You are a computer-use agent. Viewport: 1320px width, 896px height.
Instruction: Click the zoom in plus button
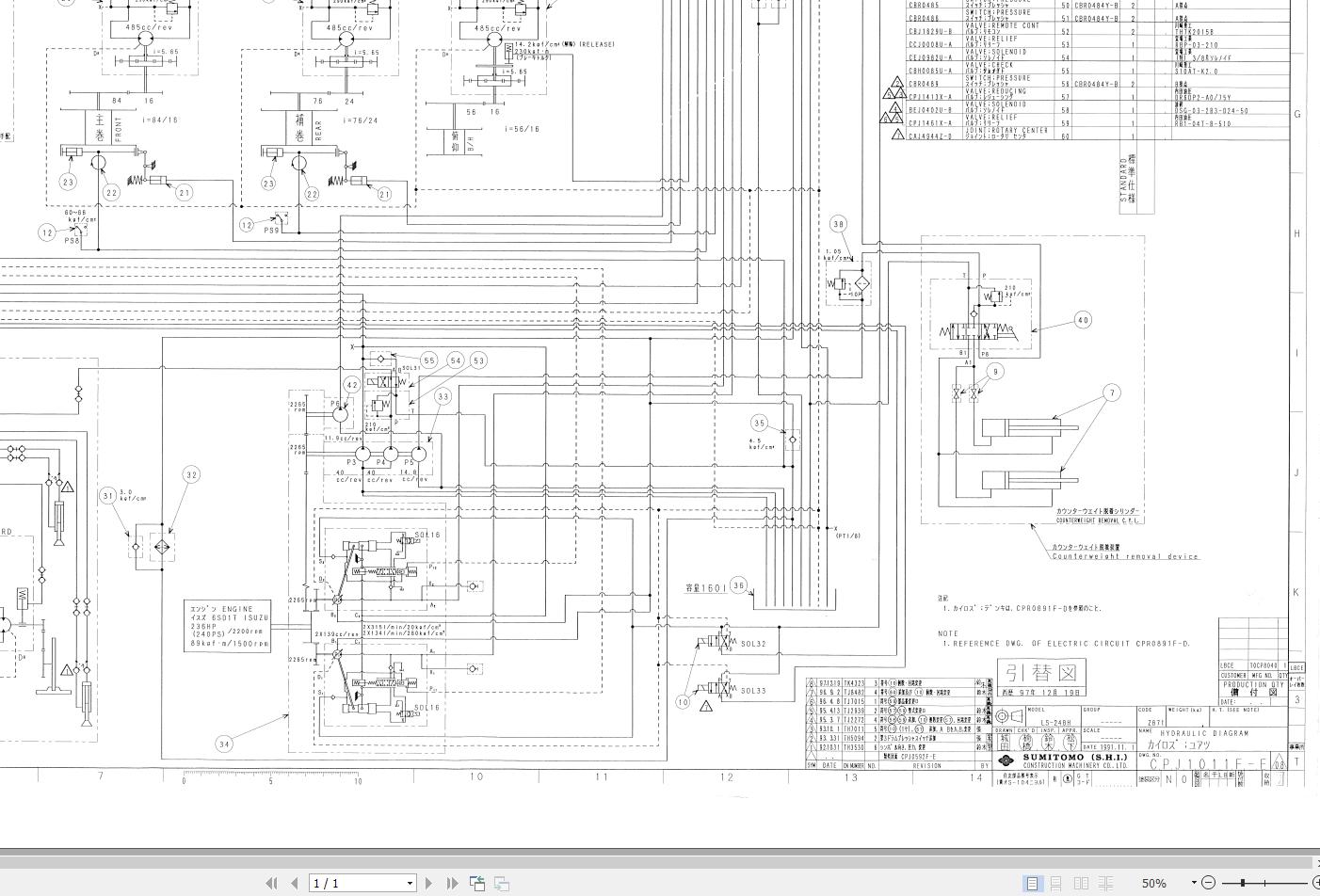click(x=1316, y=883)
